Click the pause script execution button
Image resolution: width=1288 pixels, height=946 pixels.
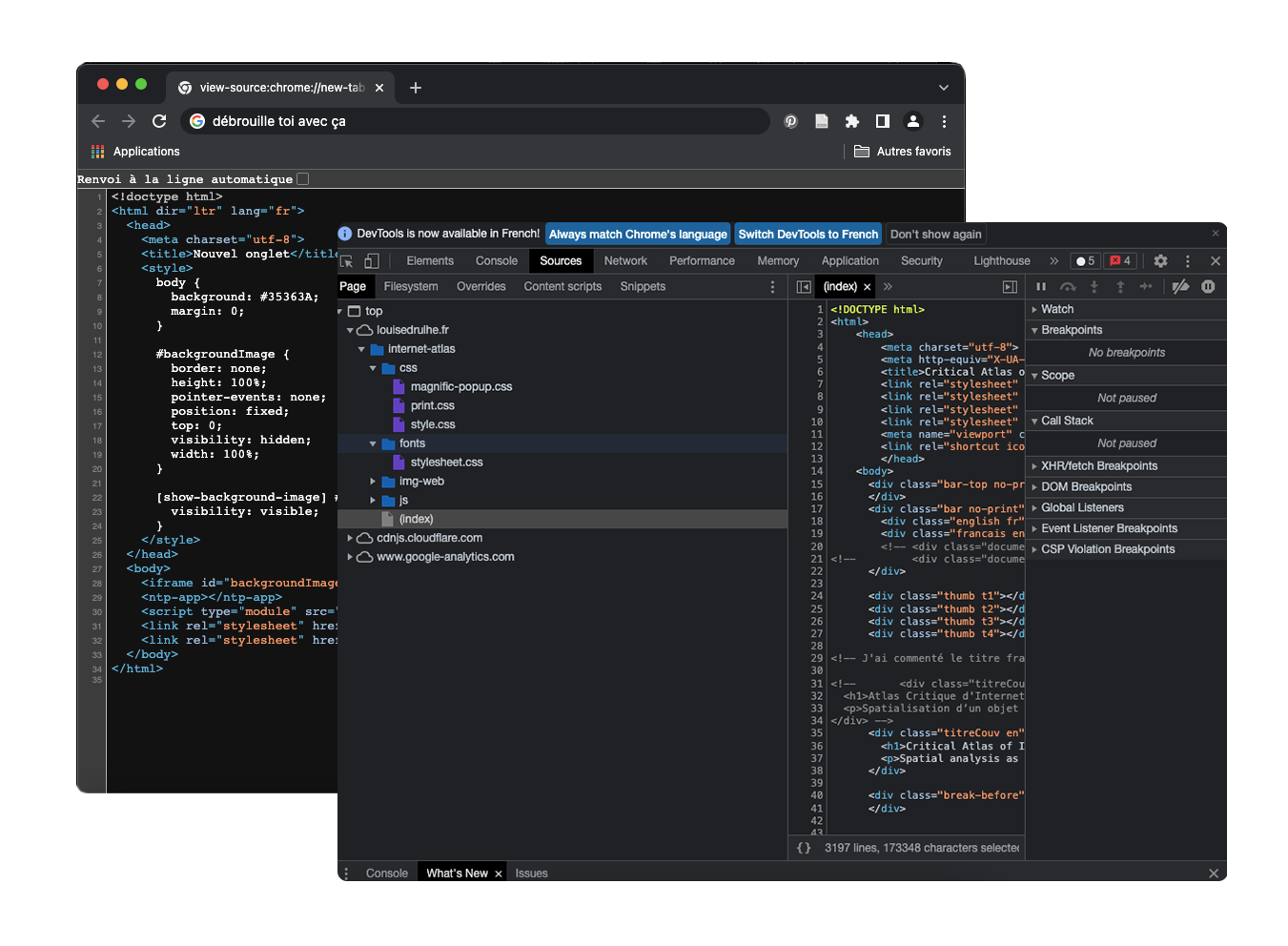[1041, 287]
